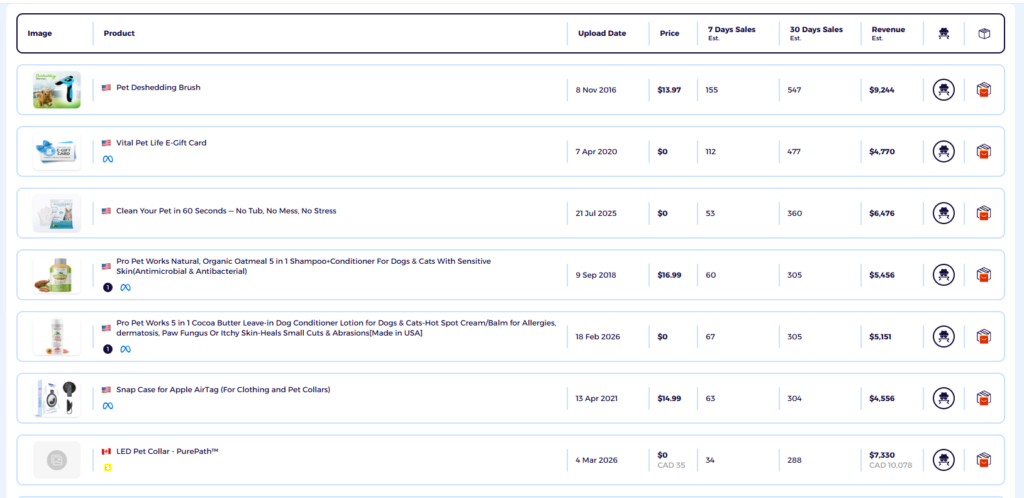Open Oatmeal Shampoo+Conditioner product thumbnail
Screen dimensions: 1024x498
[x=57, y=275]
